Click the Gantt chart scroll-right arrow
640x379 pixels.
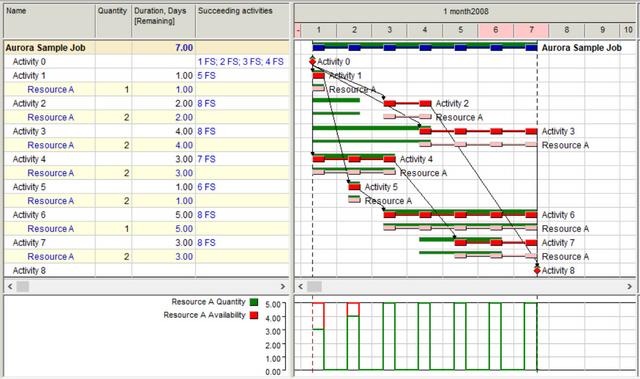coord(630,286)
